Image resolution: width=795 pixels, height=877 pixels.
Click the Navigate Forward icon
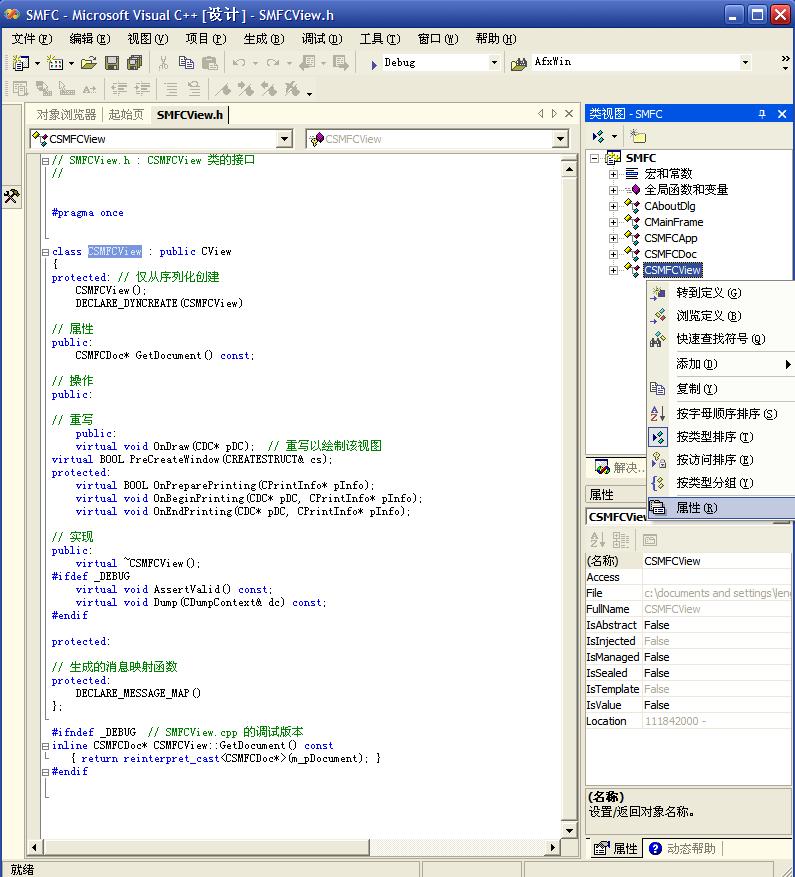click(x=340, y=63)
